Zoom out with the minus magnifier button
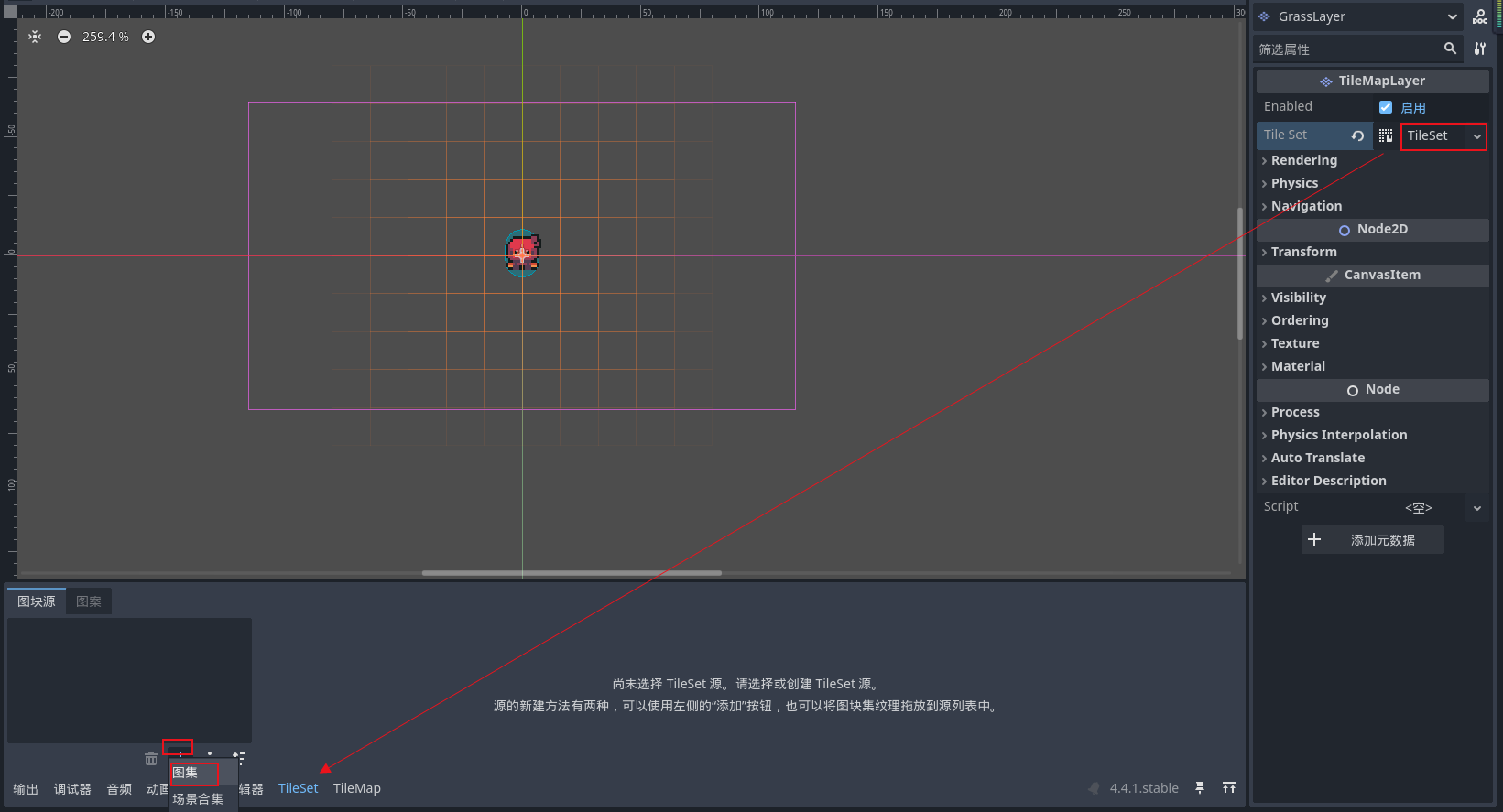The height and width of the screenshot is (812, 1503). [64, 37]
